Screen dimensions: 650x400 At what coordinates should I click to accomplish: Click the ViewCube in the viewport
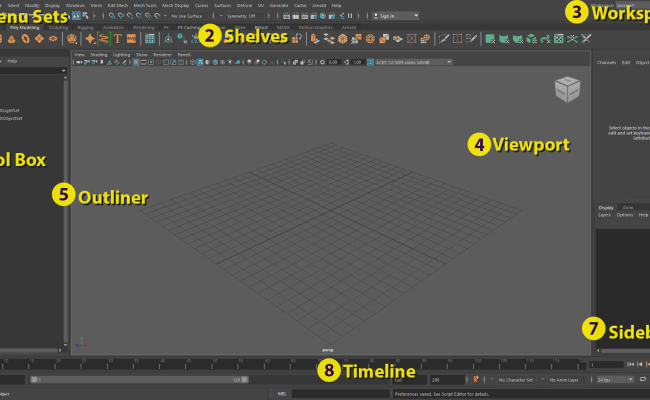(x=568, y=89)
